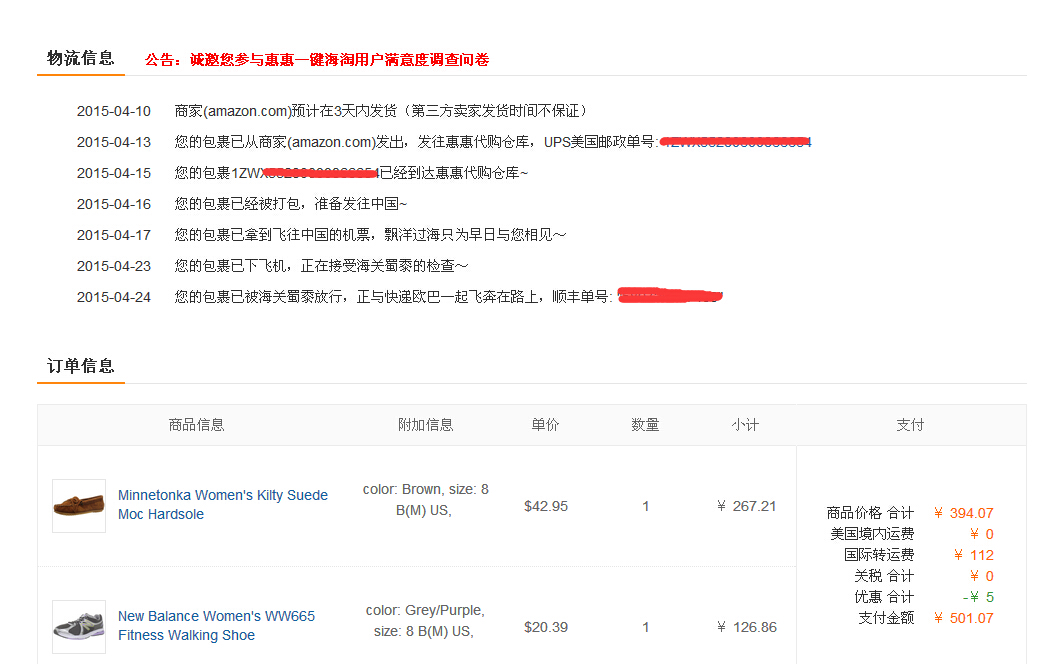Select the 支付金额 ¥ 501.07 value

pyautogui.click(x=963, y=618)
